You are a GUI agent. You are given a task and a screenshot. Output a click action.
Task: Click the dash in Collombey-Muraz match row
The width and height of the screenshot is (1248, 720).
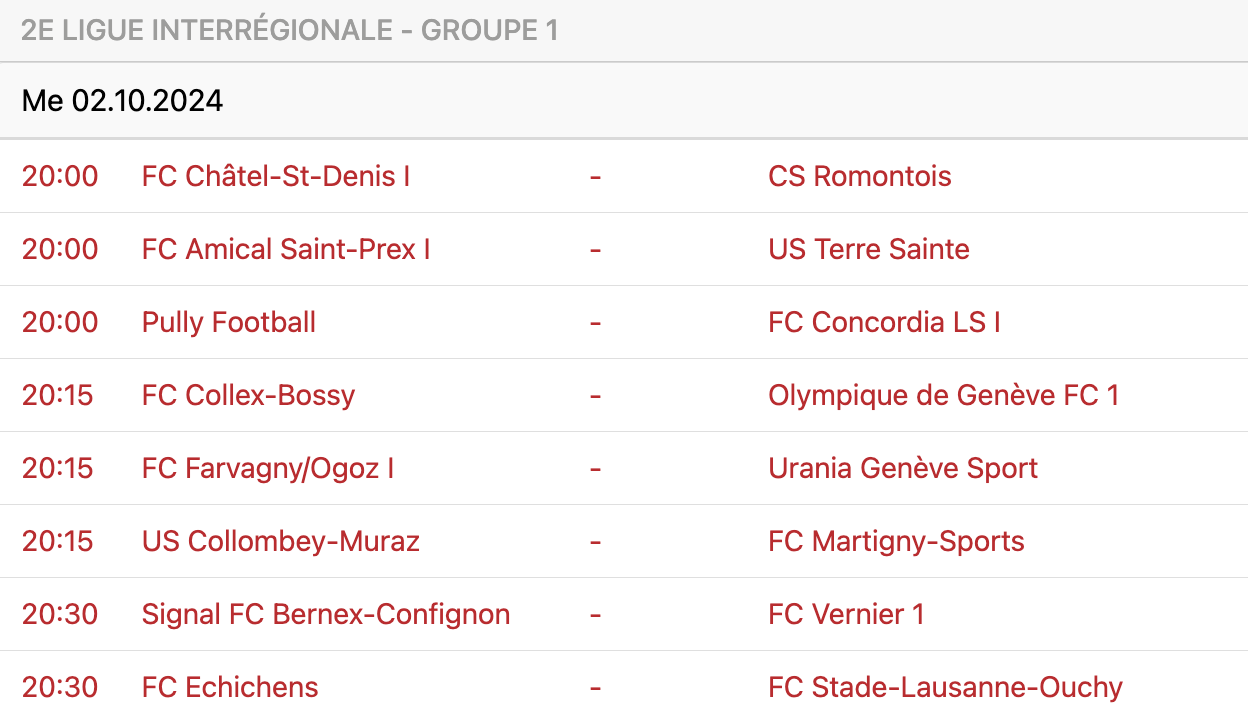coord(595,541)
